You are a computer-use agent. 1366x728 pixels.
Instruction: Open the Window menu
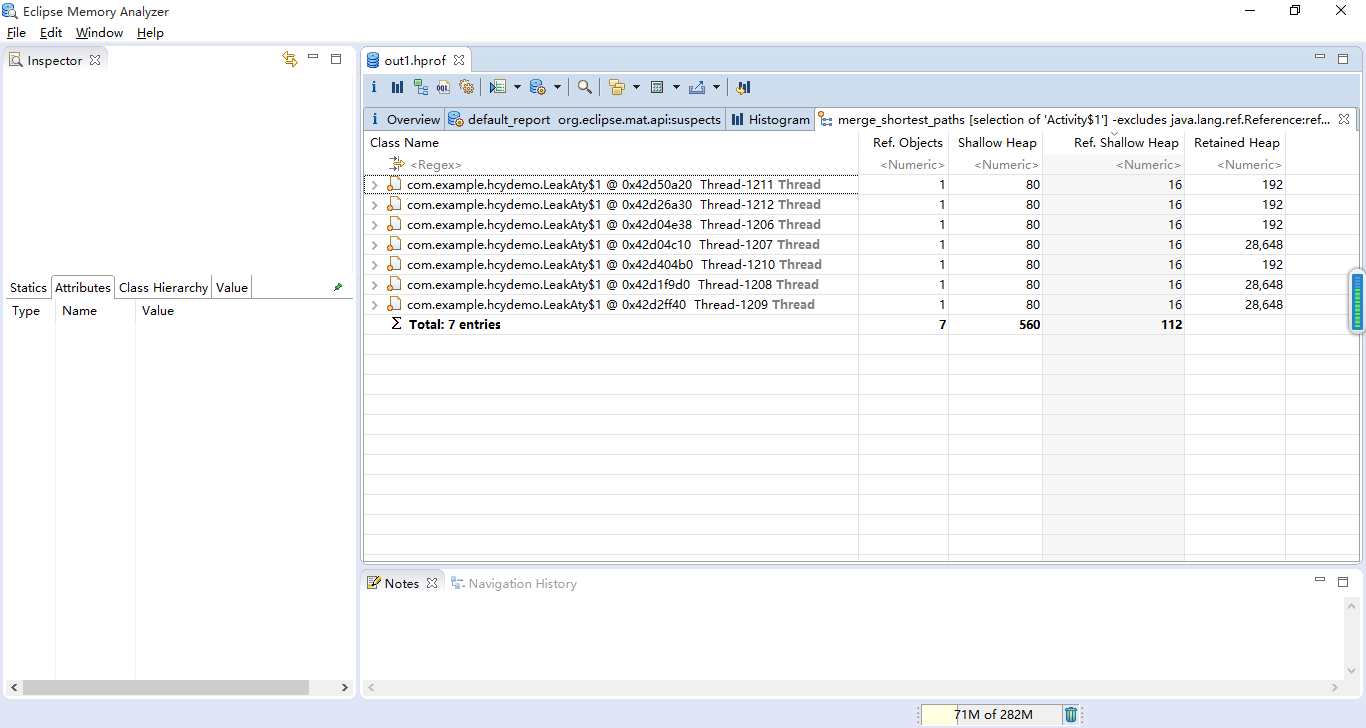[99, 33]
